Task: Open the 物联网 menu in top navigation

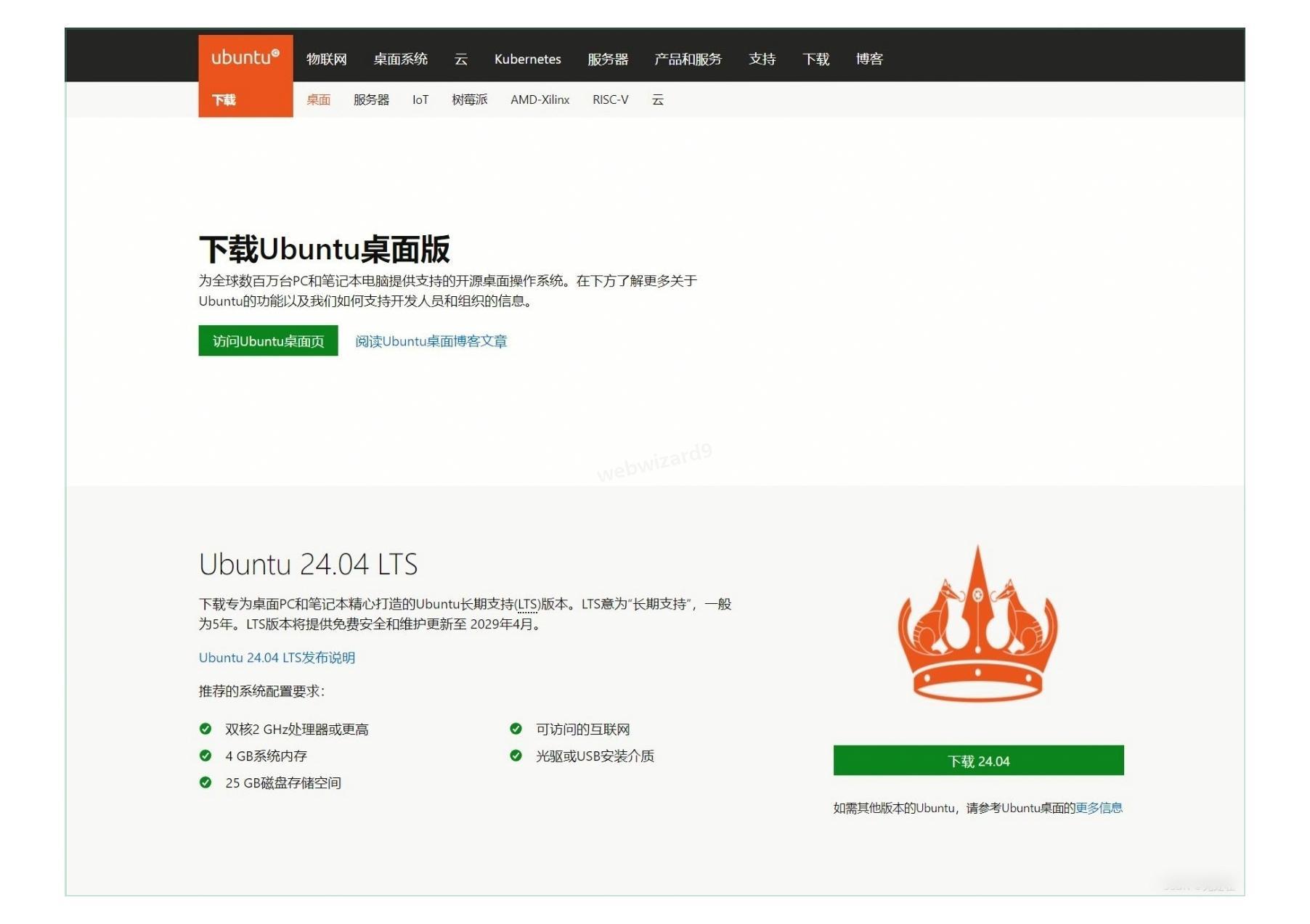Action: point(327,59)
